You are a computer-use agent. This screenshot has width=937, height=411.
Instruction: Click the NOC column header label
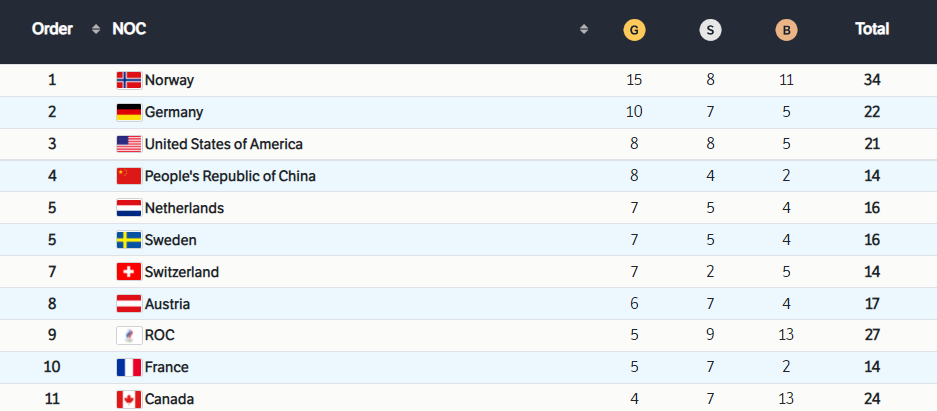129,29
